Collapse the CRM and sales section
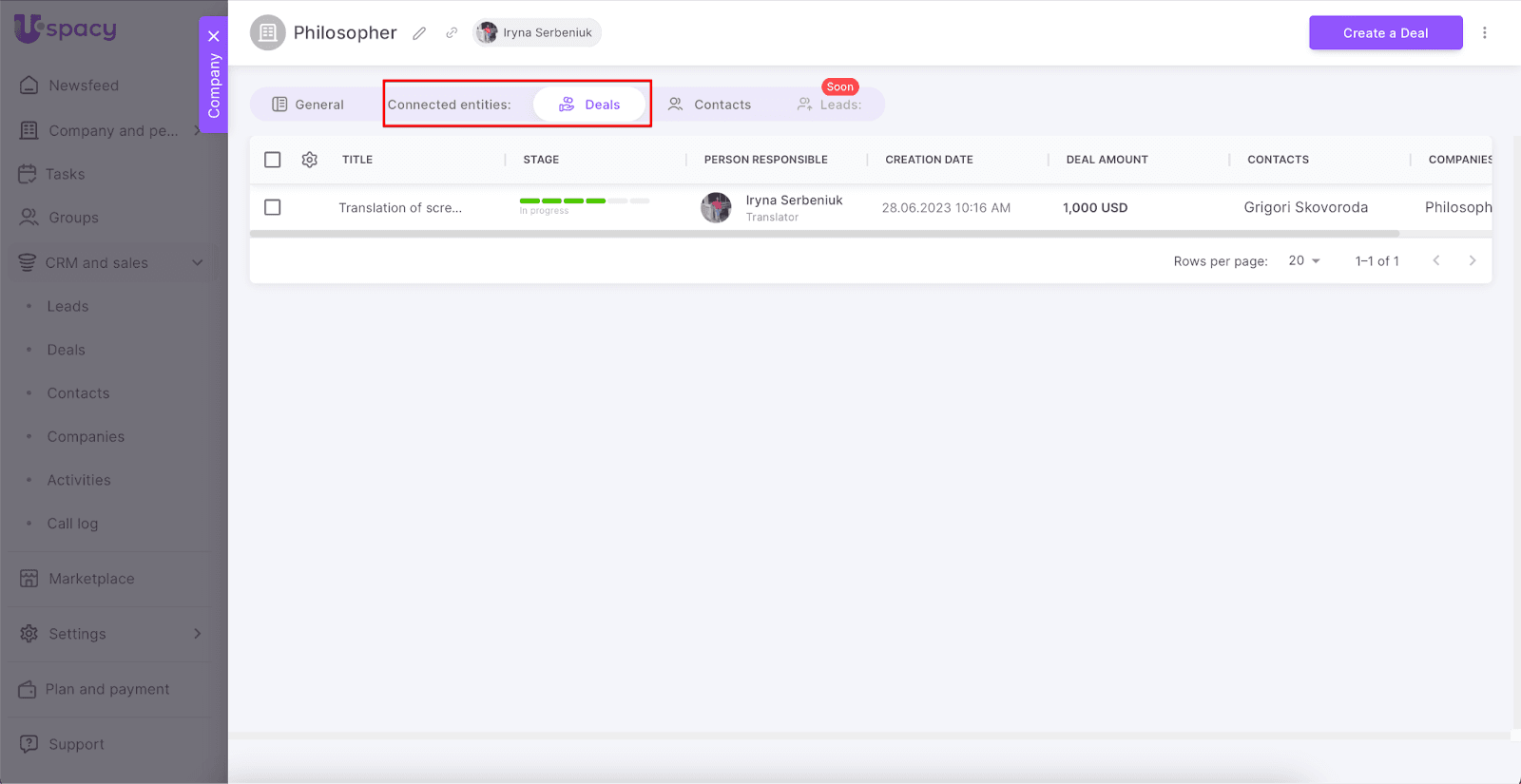Viewport: 1521px width, 784px height. [x=197, y=263]
